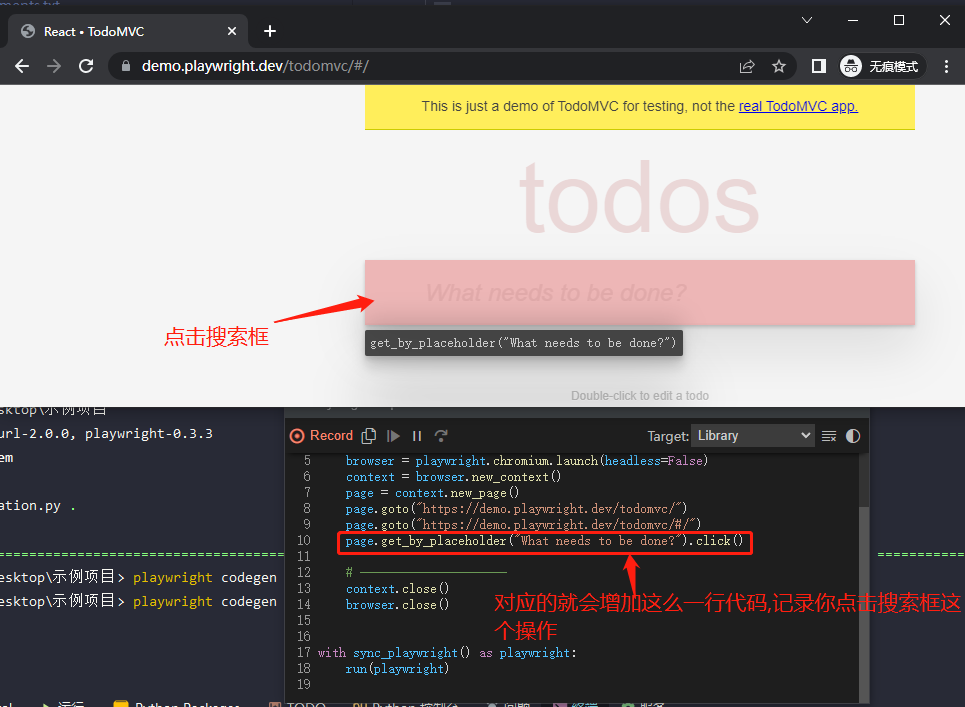Viewport: 965px width, 707px height.
Task: Go back to the previous page
Action: 22,66
